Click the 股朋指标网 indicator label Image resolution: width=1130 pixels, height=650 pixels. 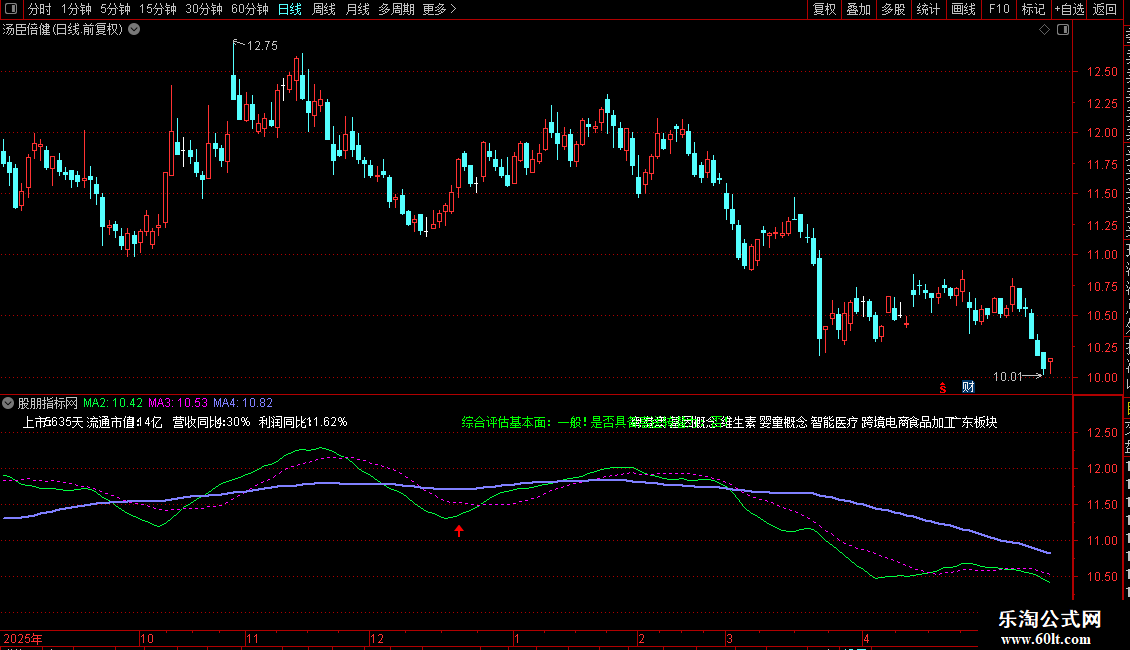coord(48,403)
